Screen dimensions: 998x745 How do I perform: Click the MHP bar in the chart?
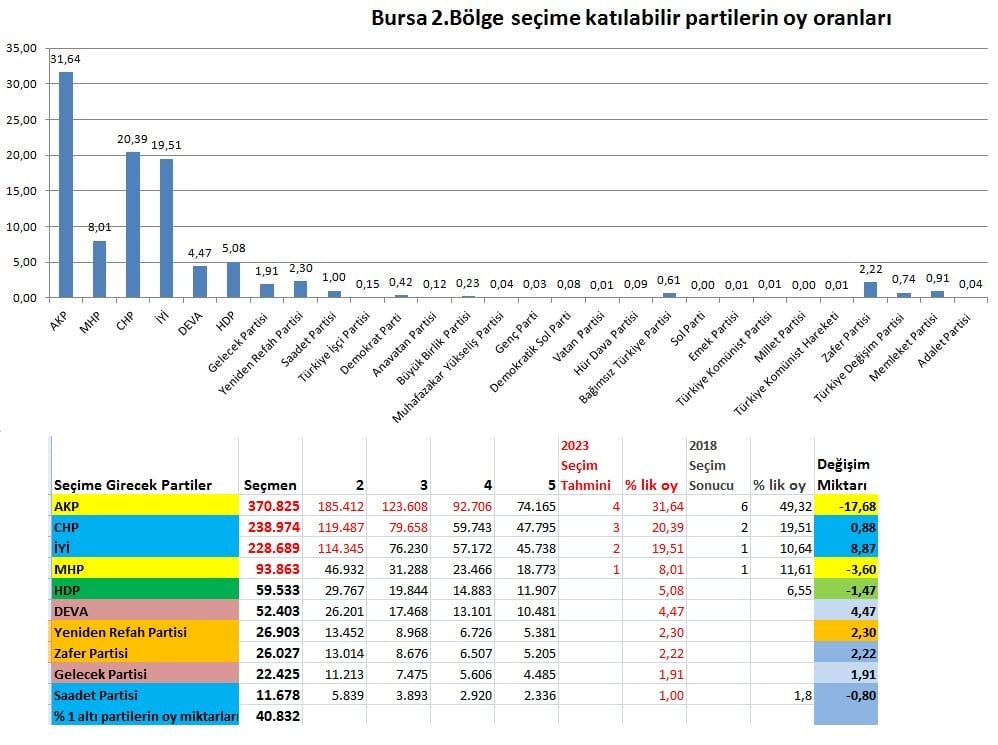tap(99, 269)
